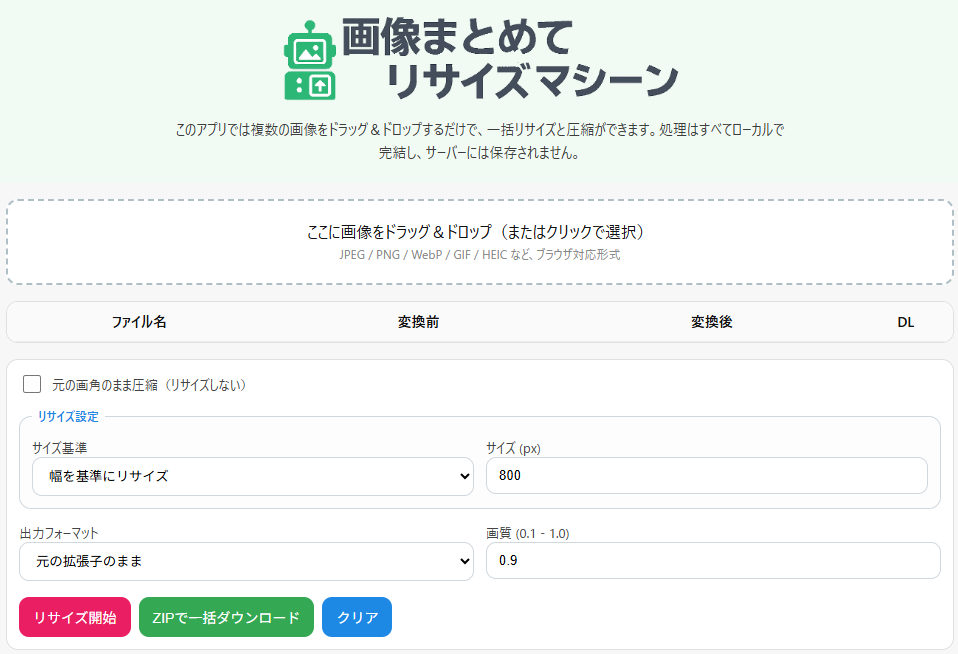Click the image drag and drop zone

coord(479,242)
